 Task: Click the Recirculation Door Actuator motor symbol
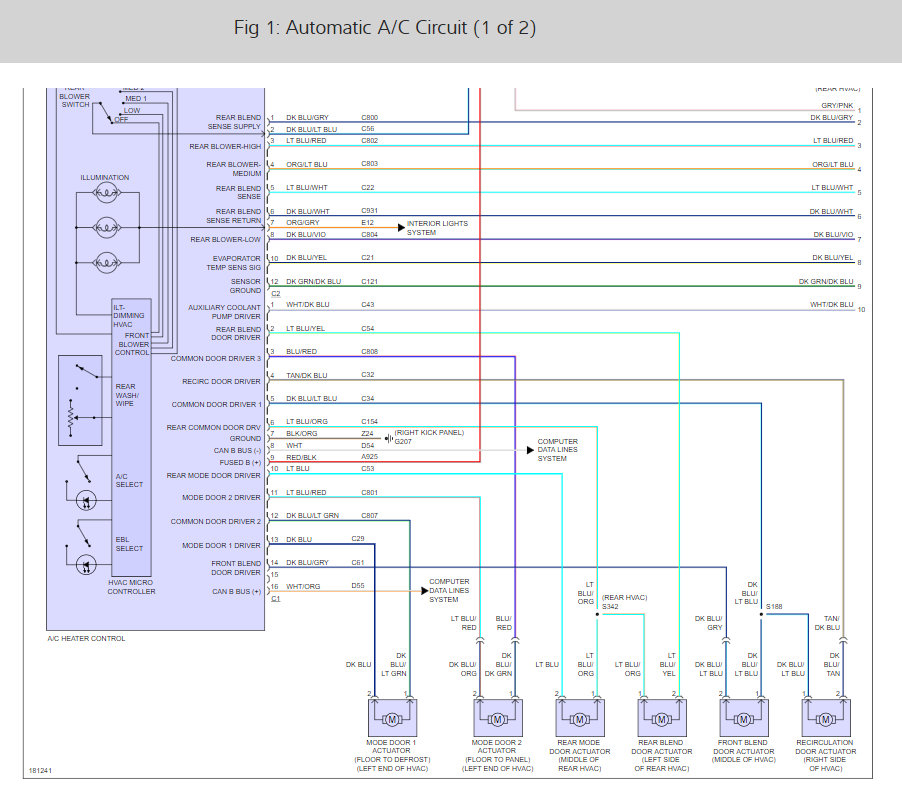[826, 718]
